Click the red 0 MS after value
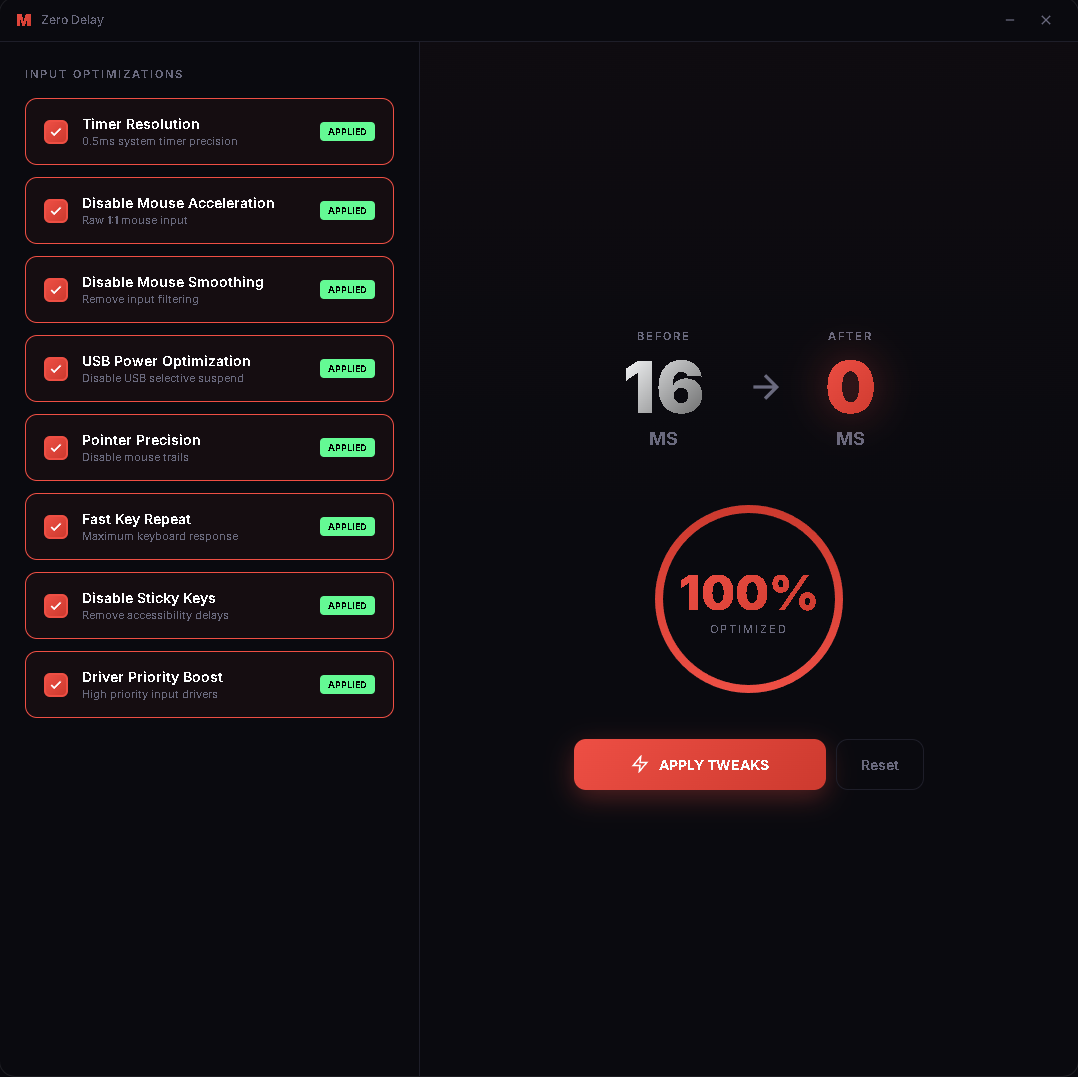 click(x=850, y=388)
